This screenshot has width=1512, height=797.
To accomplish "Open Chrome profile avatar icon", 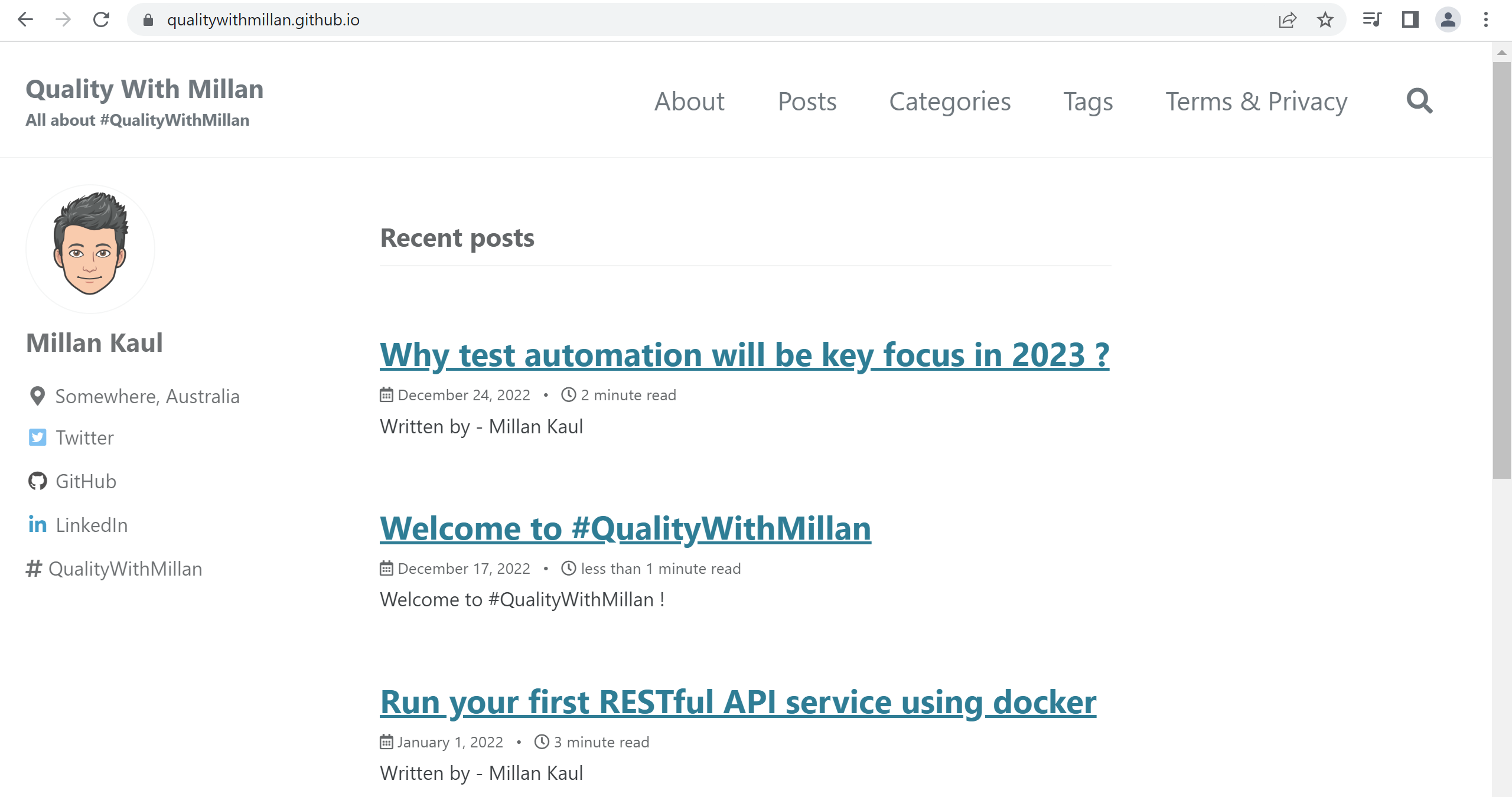I will [x=1448, y=20].
